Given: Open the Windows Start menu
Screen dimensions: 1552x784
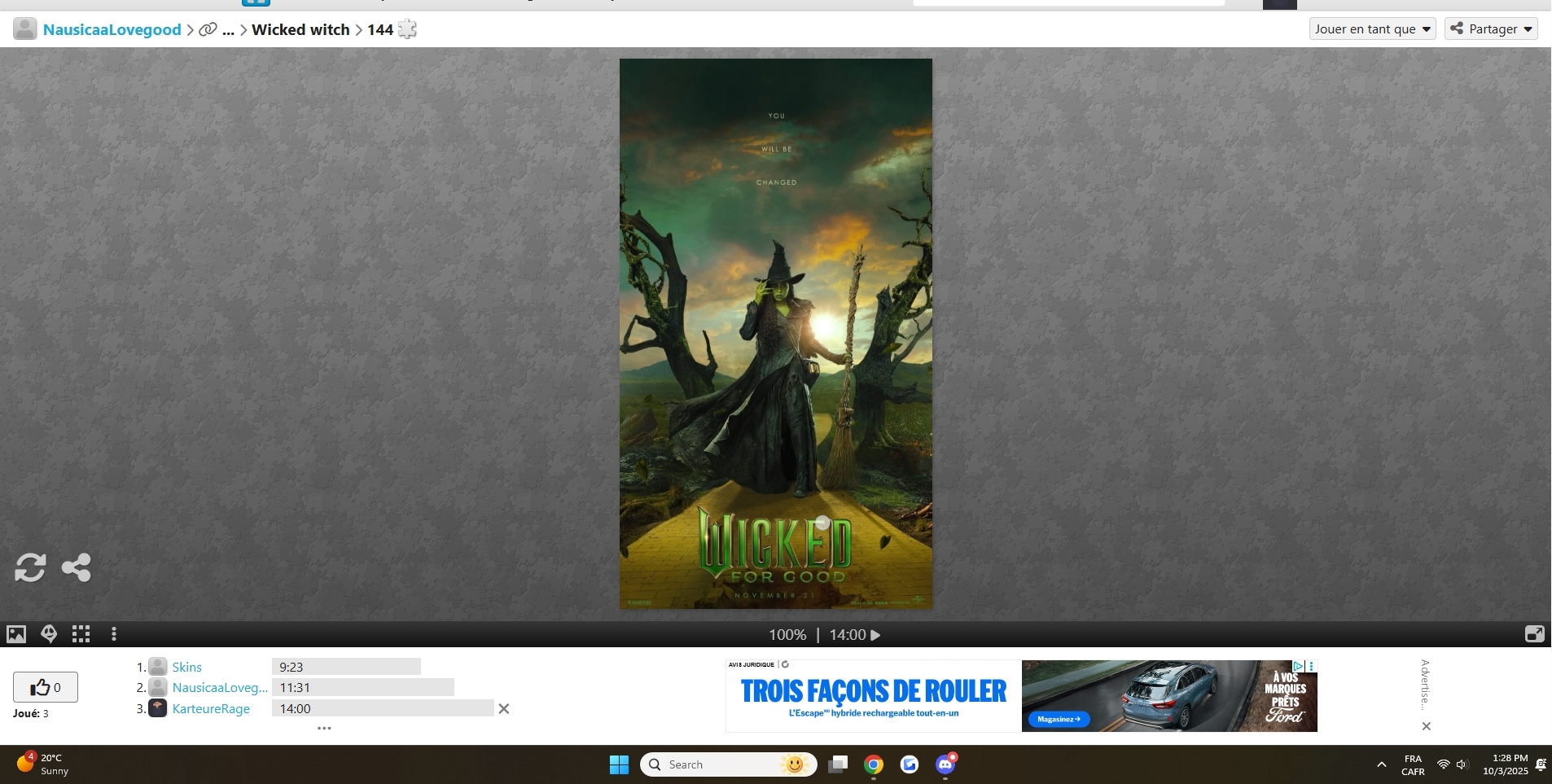Looking at the screenshot, I should click(619, 764).
